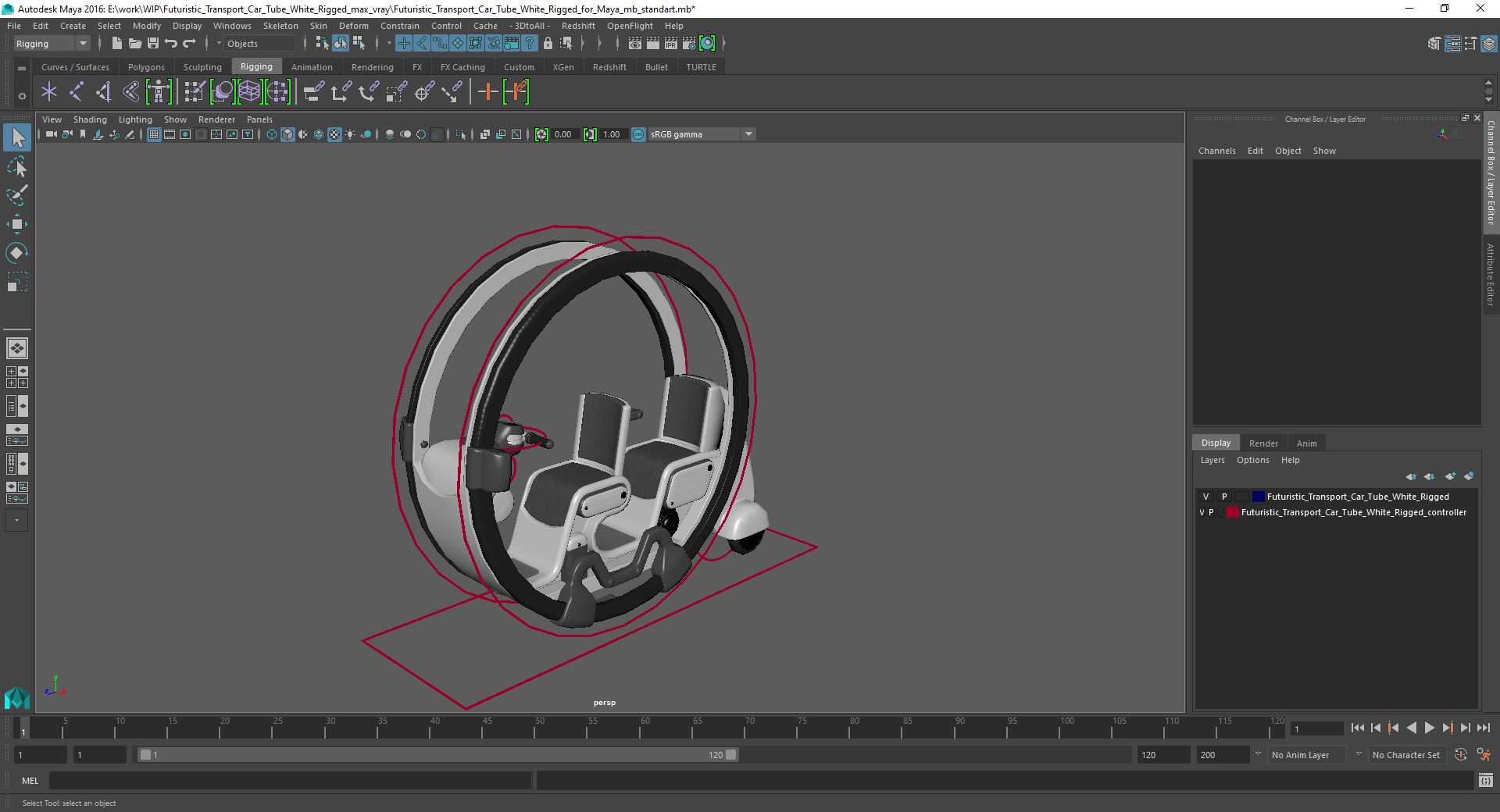Click the Create Joints shelf tool
Screen dimensions: 1500x812
[x=76, y=92]
